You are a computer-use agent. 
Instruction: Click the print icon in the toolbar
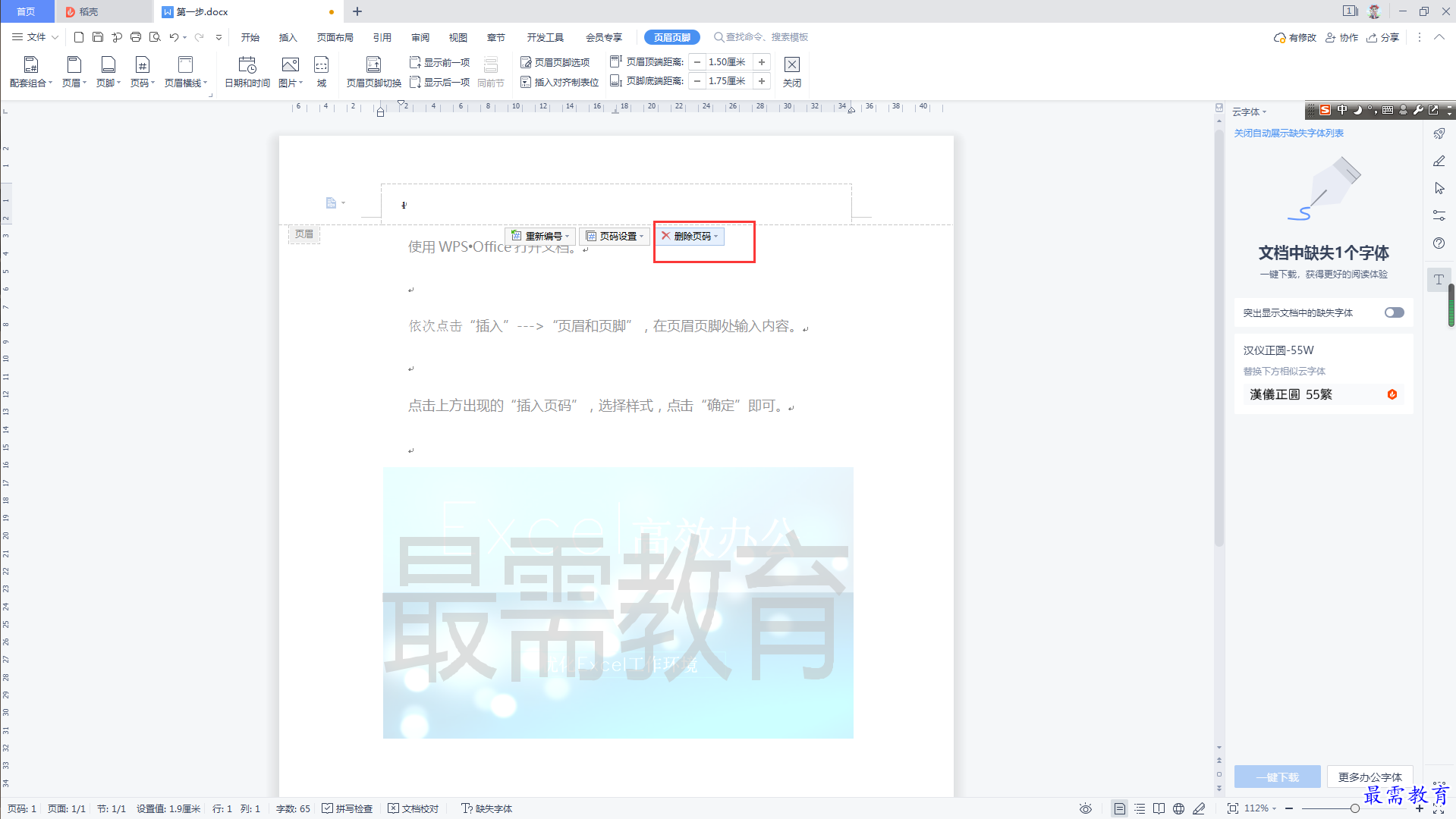[x=136, y=37]
